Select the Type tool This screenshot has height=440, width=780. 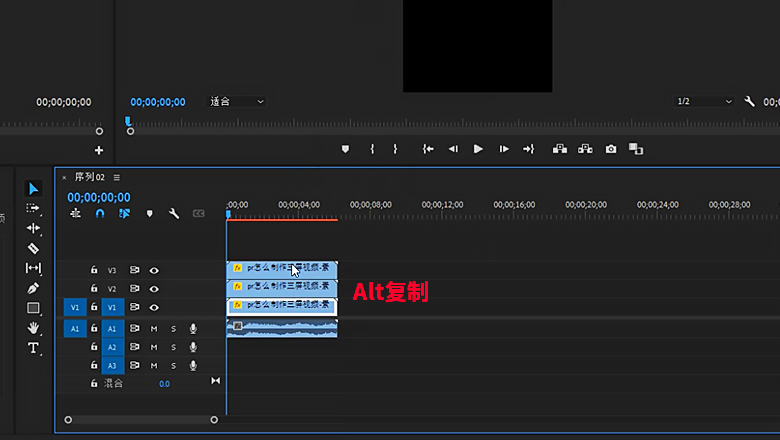(x=33, y=347)
